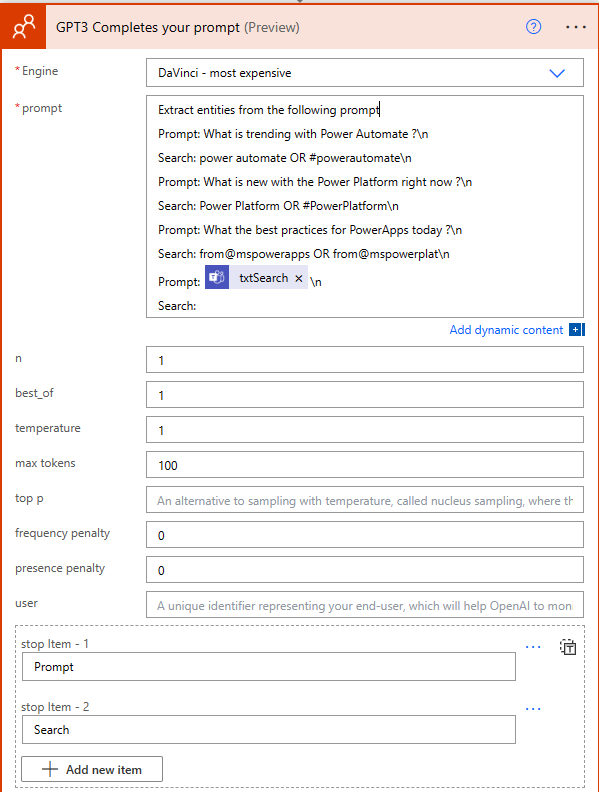
Task: Click the best_of input field
Action: click(365, 394)
